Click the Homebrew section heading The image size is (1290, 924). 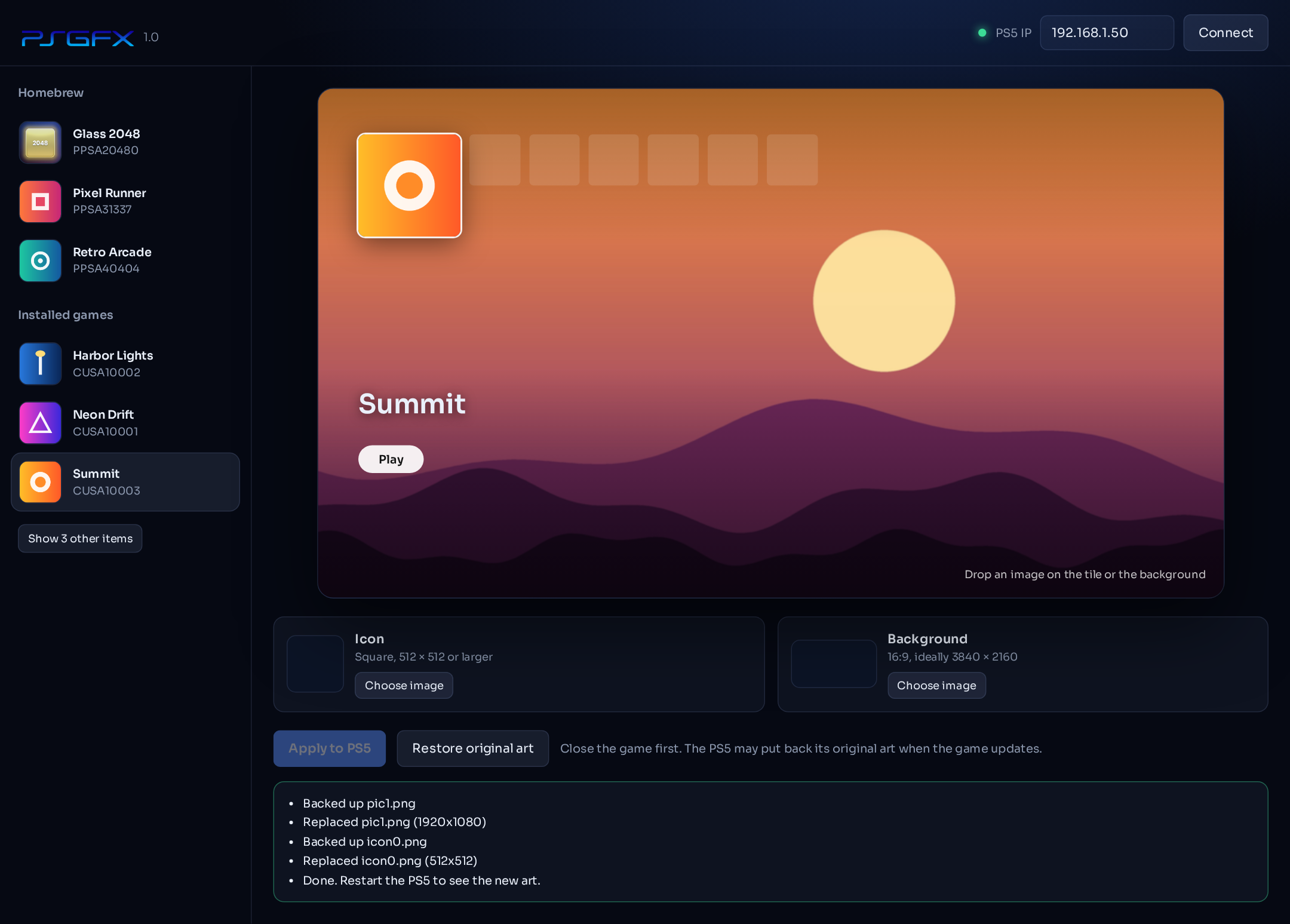(x=51, y=93)
